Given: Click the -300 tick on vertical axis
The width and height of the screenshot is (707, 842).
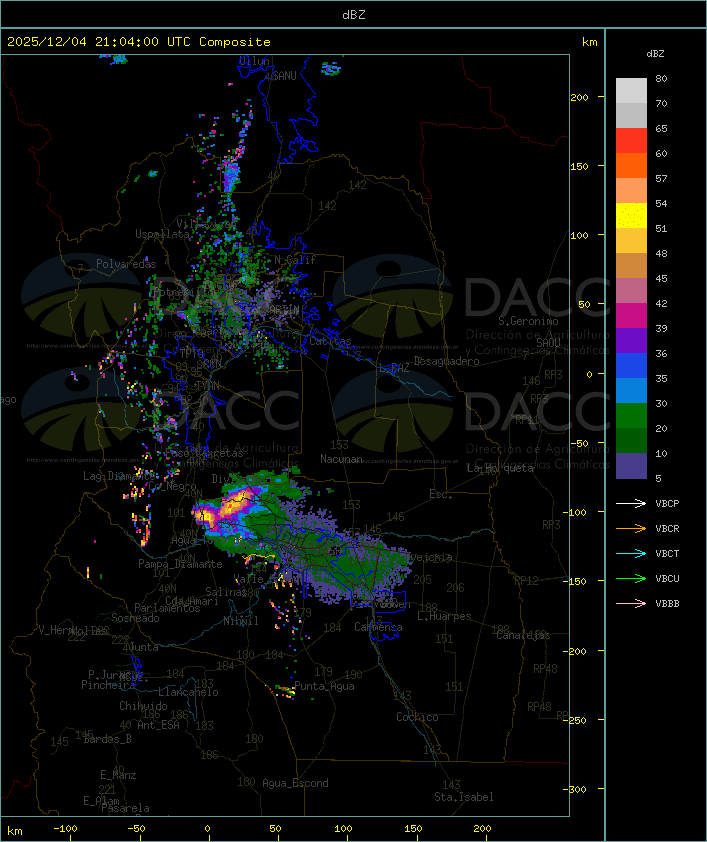Looking at the screenshot, I should [x=577, y=789].
